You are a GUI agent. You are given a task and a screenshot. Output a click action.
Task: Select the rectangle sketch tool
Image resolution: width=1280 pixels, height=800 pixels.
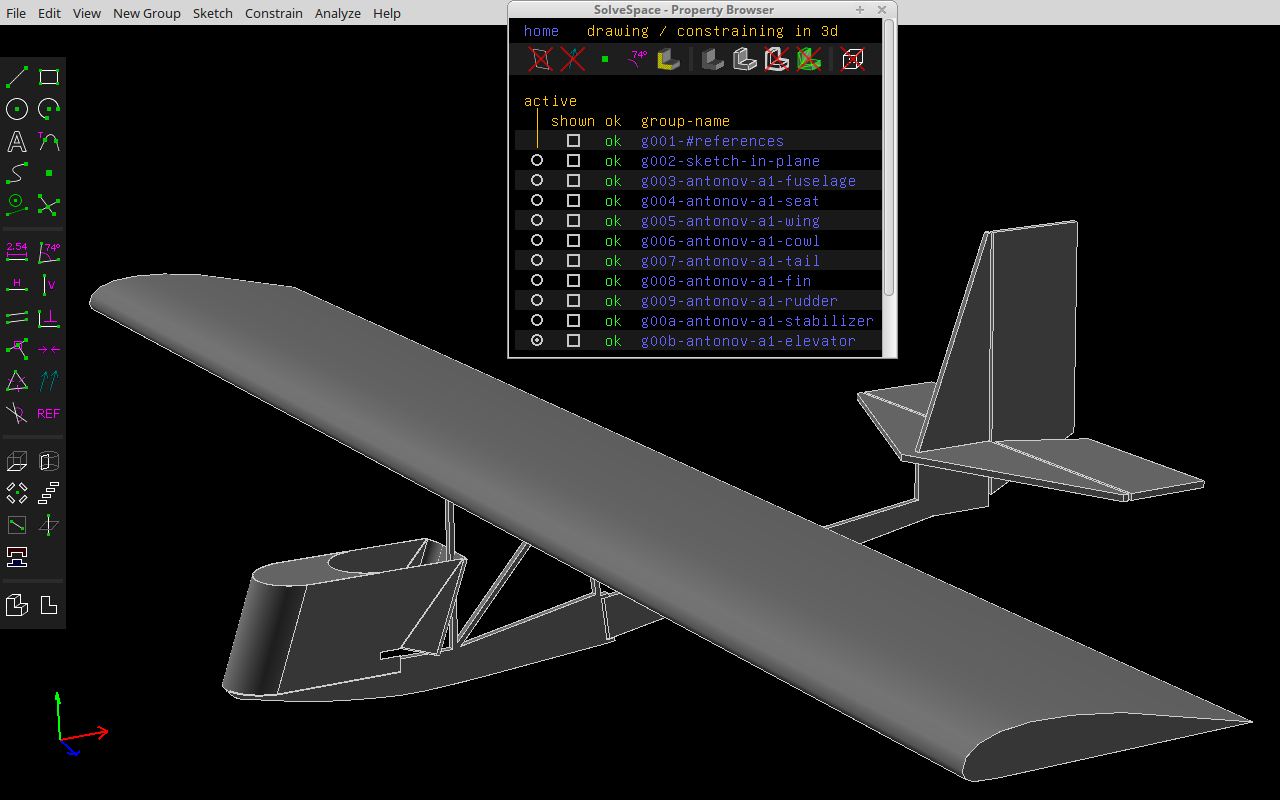(49, 77)
